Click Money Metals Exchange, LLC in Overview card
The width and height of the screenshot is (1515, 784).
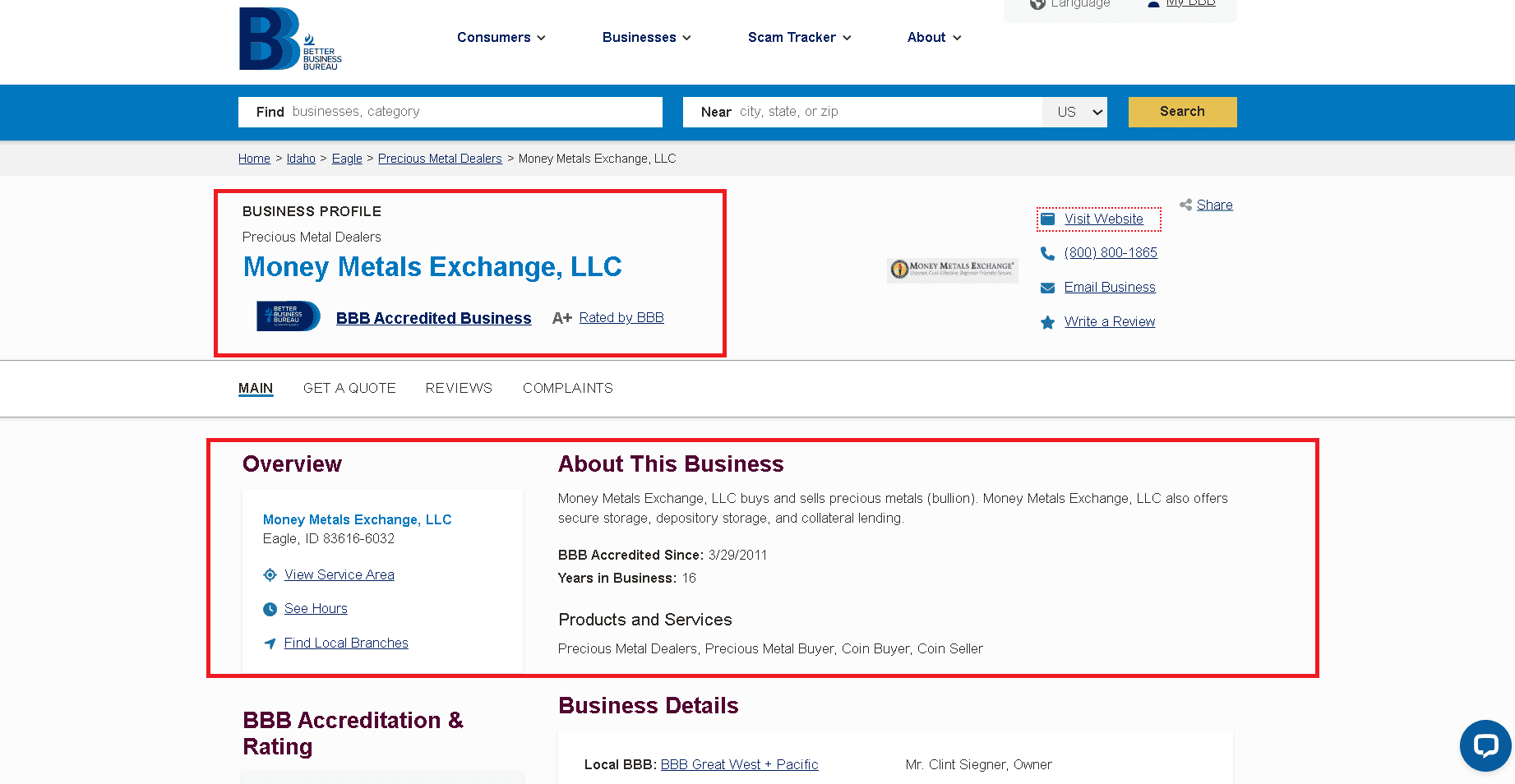click(357, 520)
